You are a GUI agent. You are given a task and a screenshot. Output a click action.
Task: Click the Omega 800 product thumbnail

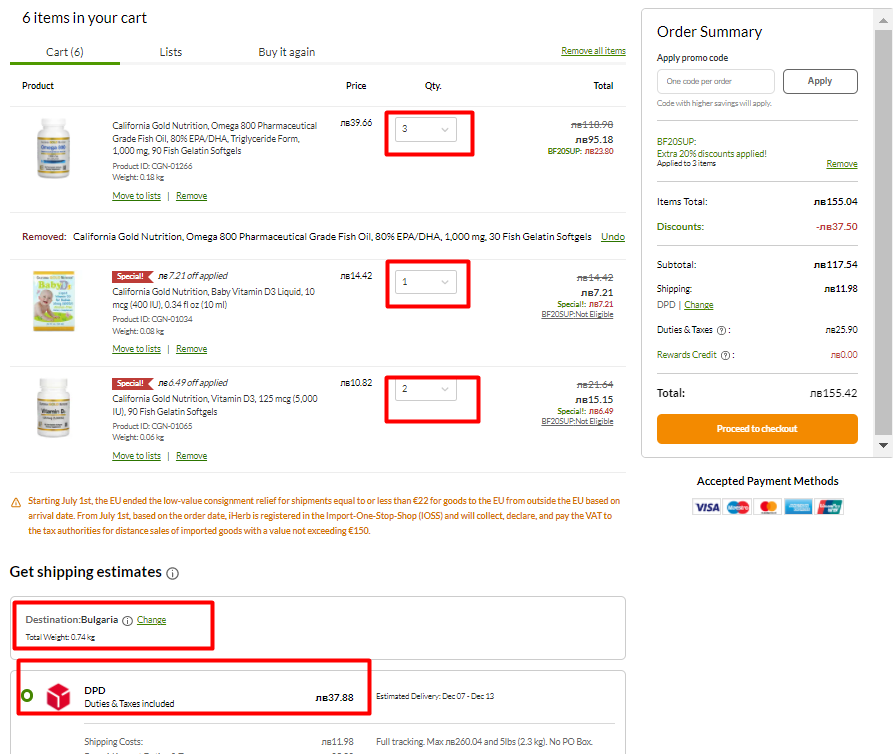pyautogui.click(x=54, y=150)
